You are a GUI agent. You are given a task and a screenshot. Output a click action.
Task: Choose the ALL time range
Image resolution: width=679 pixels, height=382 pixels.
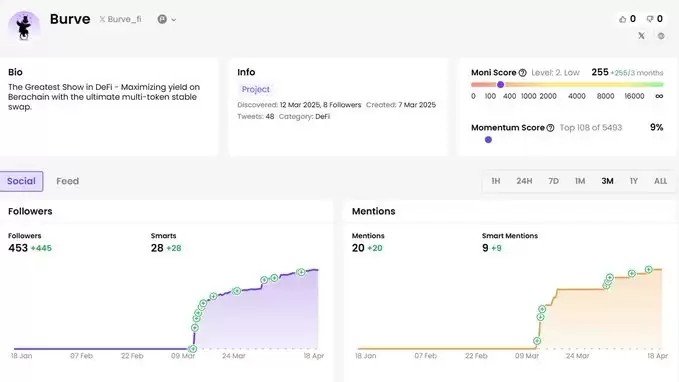coord(660,181)
